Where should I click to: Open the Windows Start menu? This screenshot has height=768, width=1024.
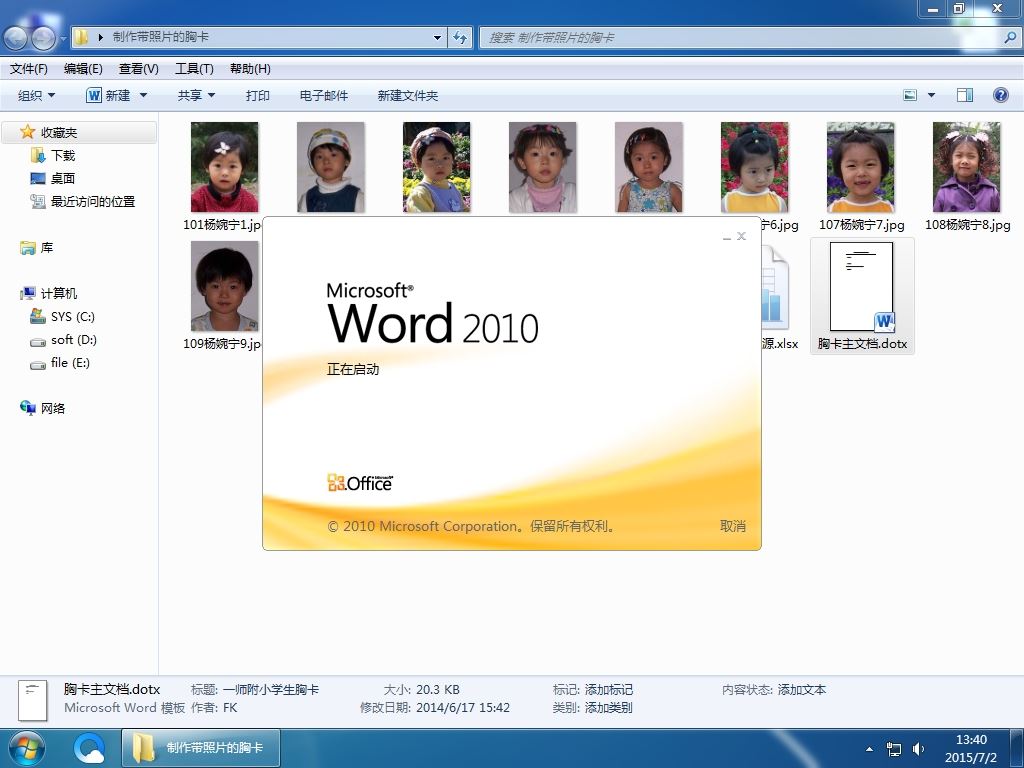26,748
